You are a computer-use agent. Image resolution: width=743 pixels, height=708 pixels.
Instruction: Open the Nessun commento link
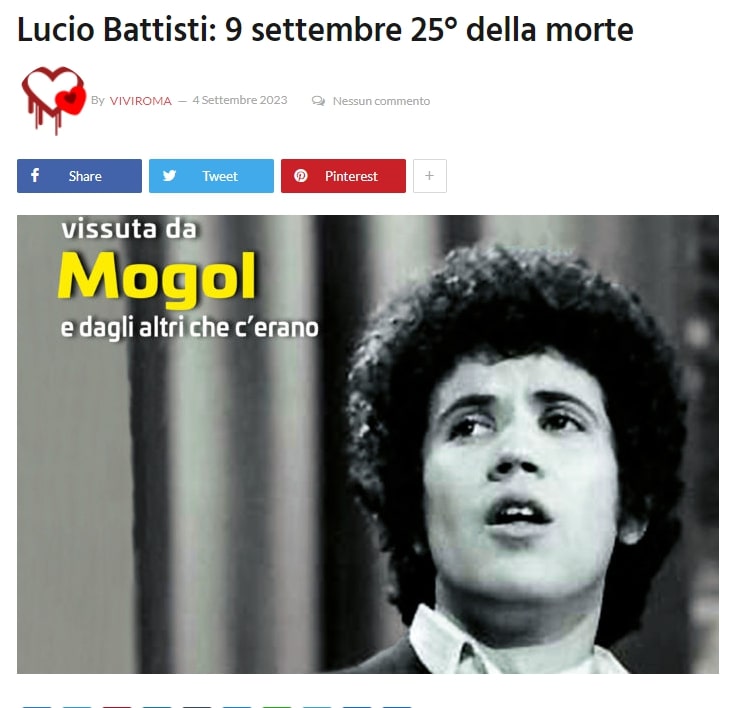pyautogui.click(x=381, y=101)
